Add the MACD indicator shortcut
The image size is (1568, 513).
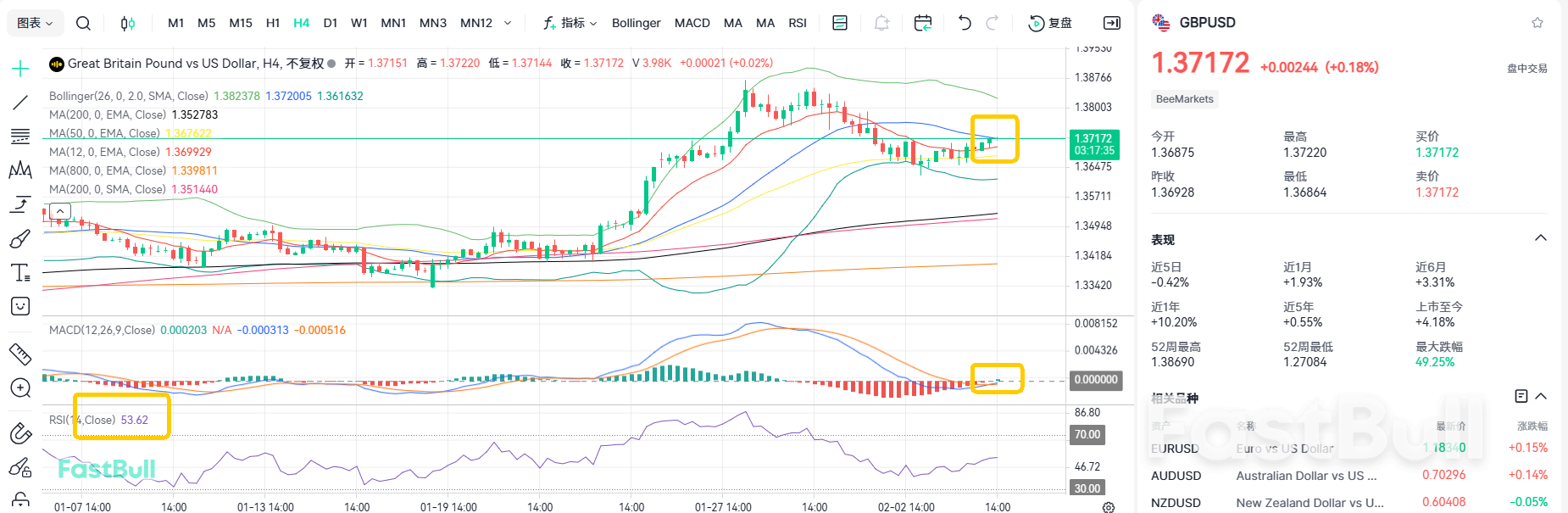[692, 23]
